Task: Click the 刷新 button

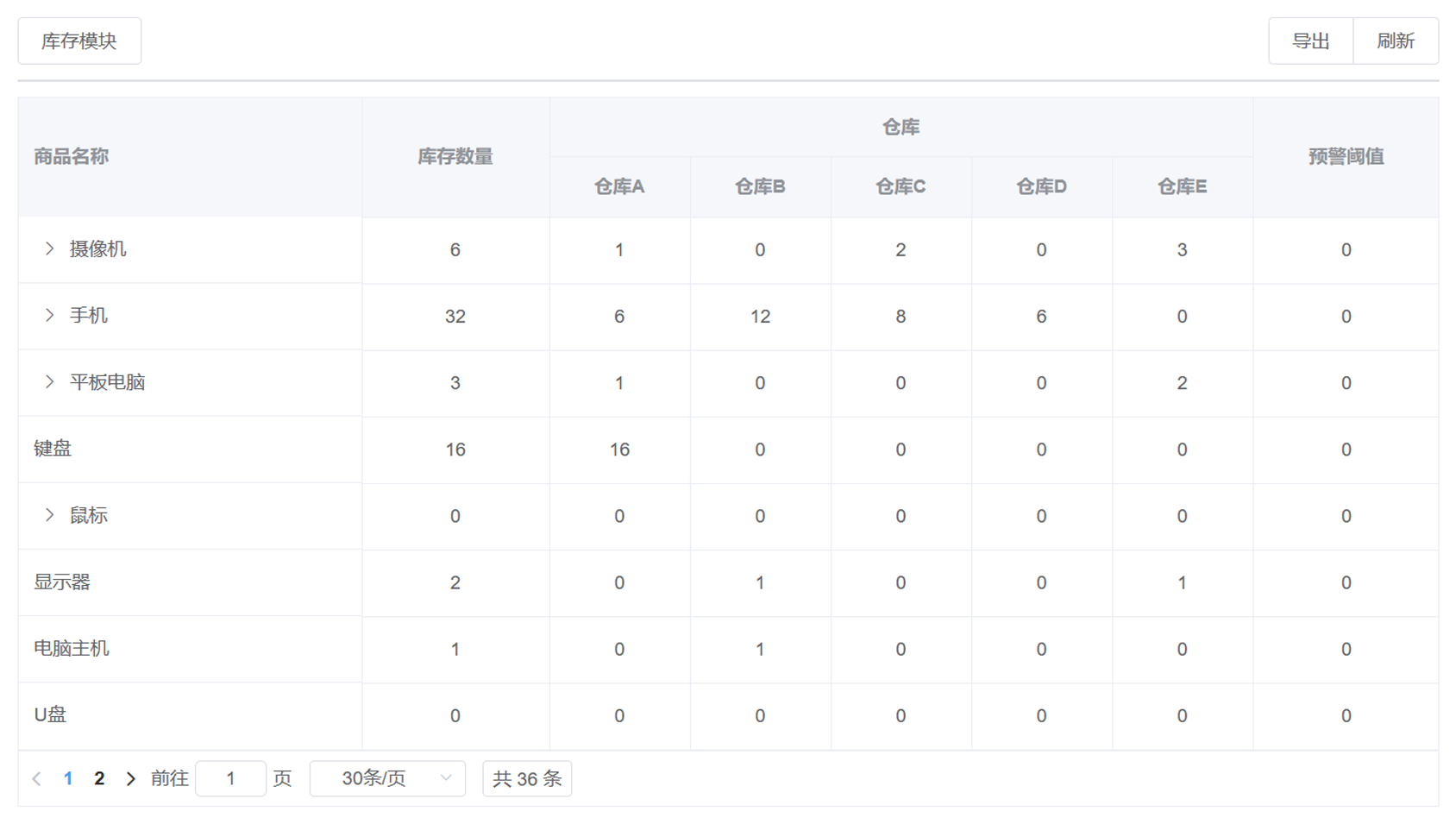Action: point(1395,41)
